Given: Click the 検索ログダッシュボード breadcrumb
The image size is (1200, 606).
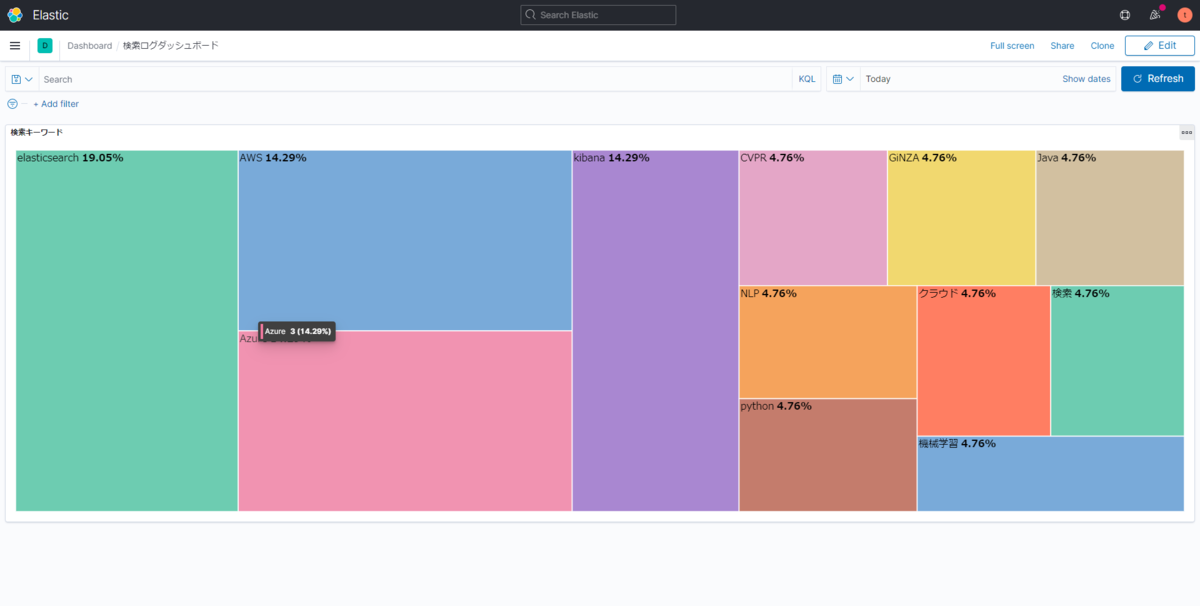Looking at the screenshot, I should coord(170,46).
